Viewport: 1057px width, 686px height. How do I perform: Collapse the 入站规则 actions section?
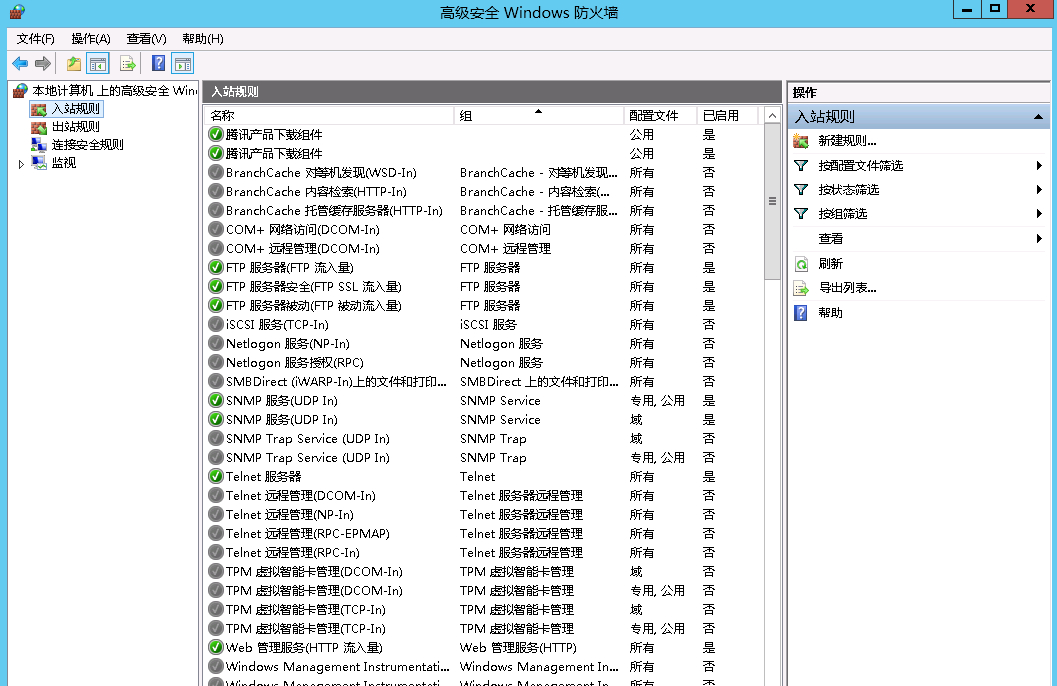point(1038,117)
